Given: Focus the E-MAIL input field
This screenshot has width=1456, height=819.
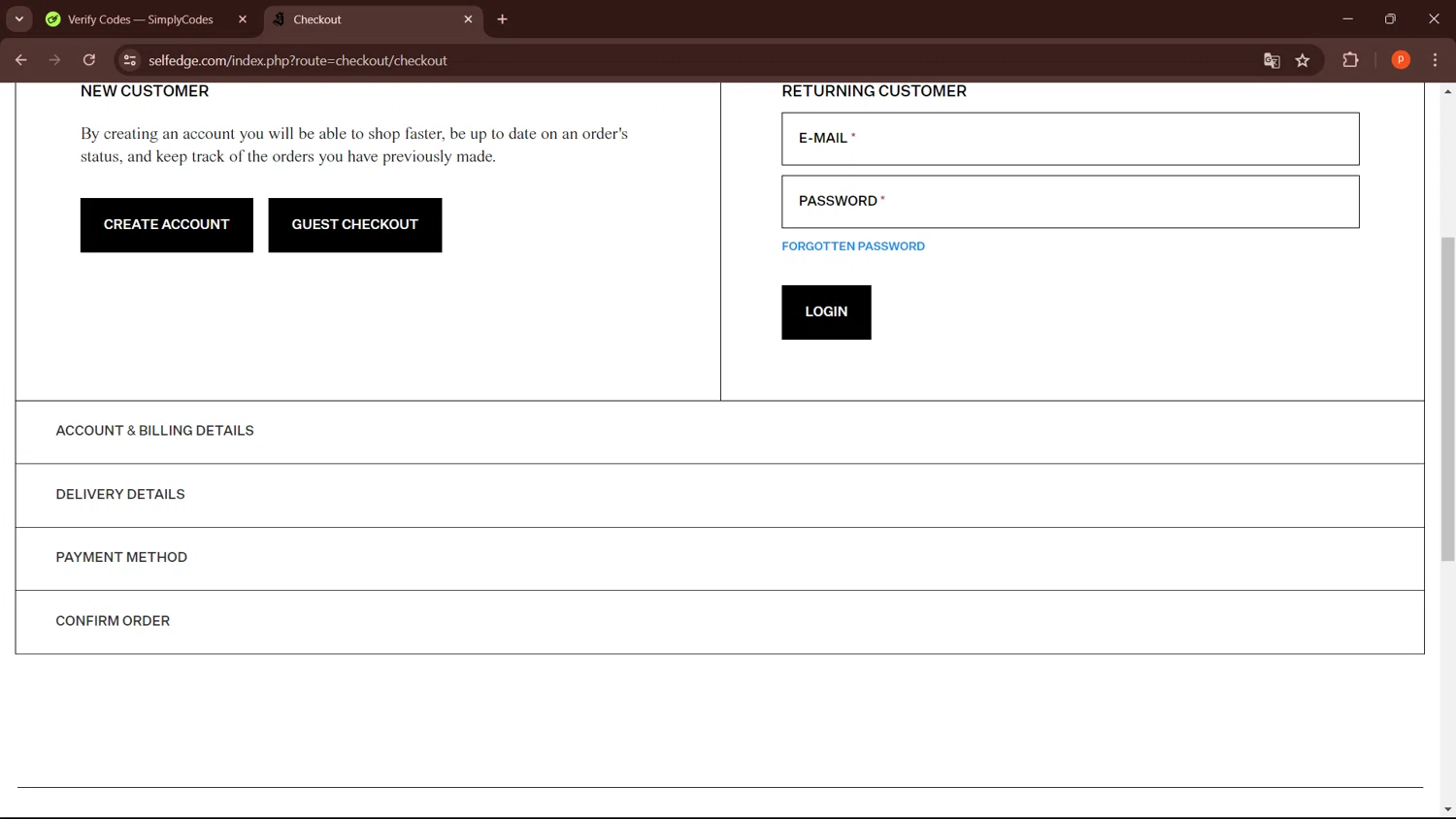Looking at the screenshot, I should (x=1071, y=139).
